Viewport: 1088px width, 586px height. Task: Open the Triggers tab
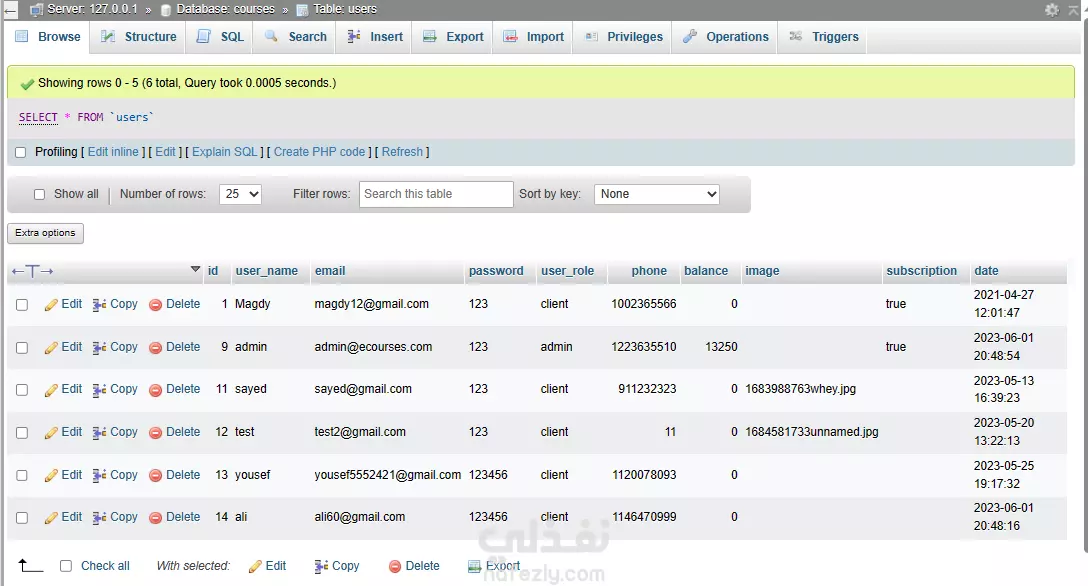(x=824, y=37)
